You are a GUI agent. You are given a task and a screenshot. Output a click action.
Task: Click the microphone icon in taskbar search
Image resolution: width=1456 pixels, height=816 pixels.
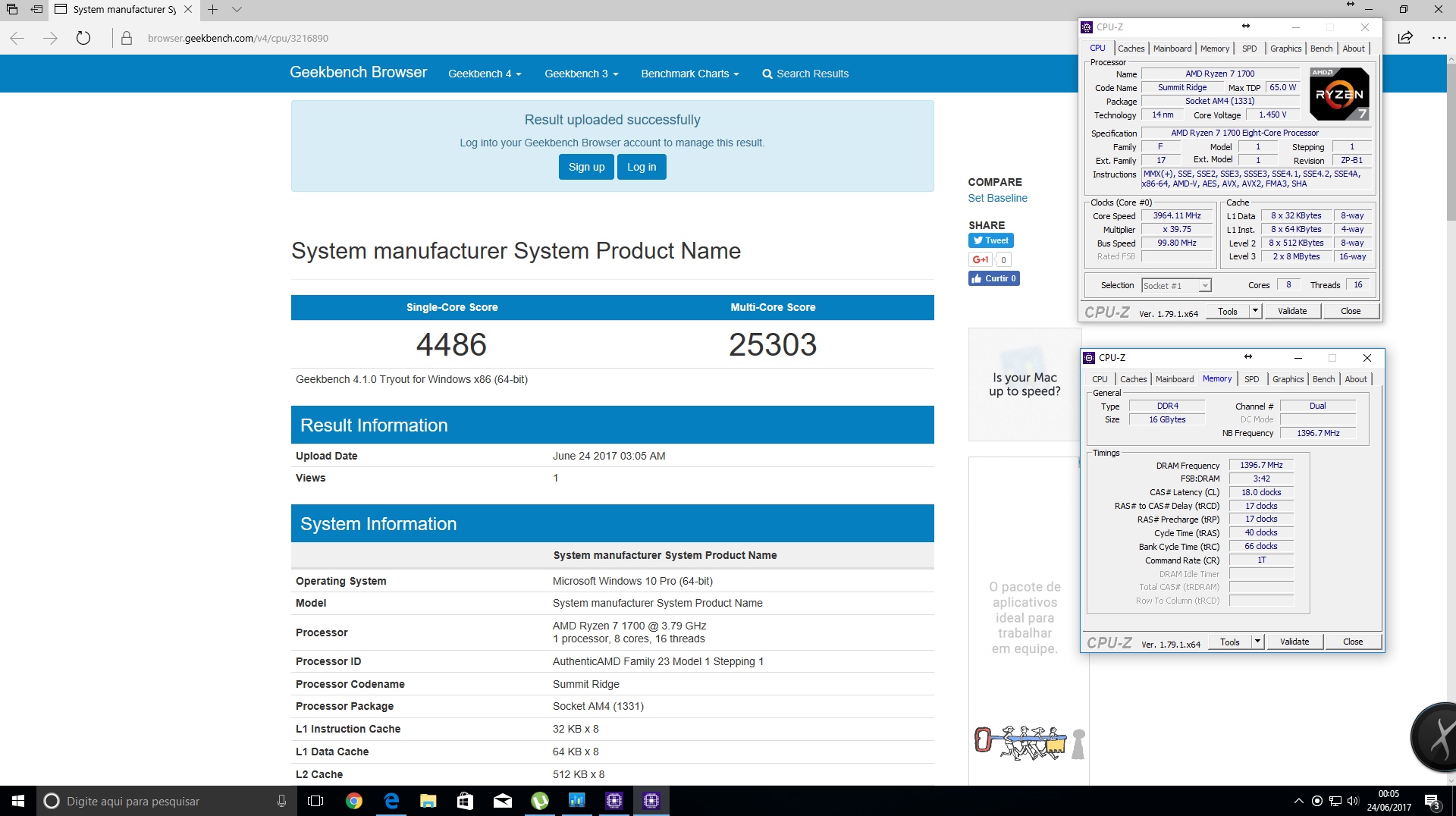tap(281, 801)
